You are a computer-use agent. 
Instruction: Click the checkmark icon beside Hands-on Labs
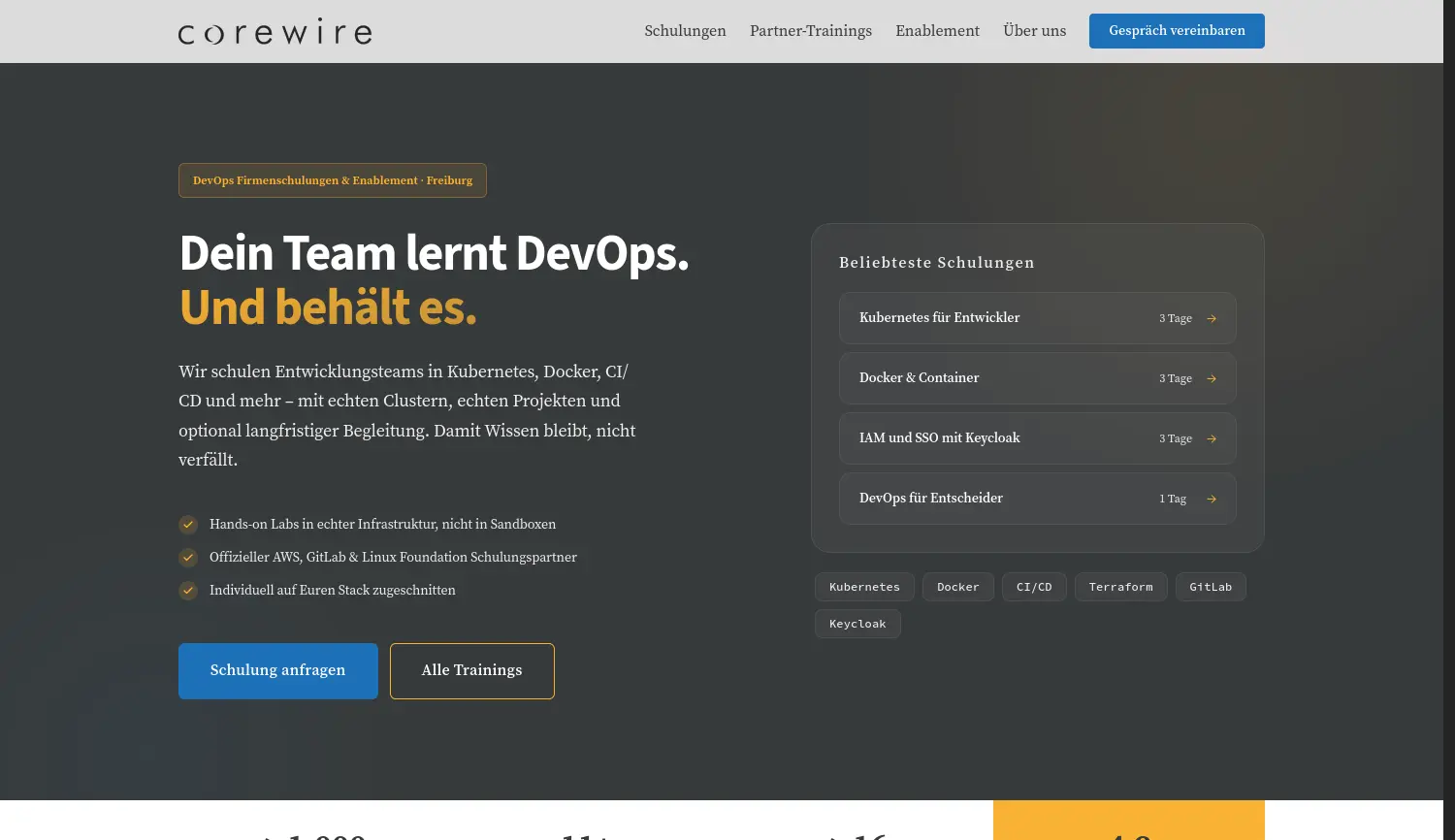tap(188, 525)
